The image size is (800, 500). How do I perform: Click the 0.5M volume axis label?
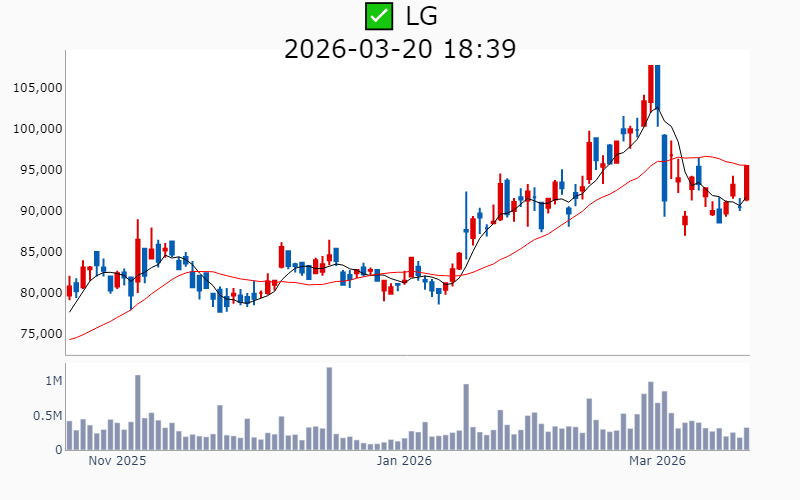(x=46, y=416)
